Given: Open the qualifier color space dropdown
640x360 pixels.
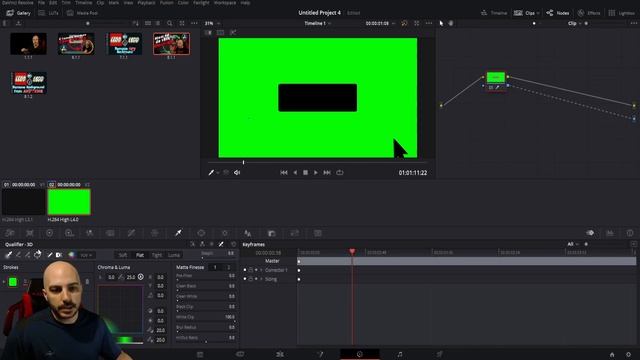Looking at the screenshot, I should click(x=86, y=255).
